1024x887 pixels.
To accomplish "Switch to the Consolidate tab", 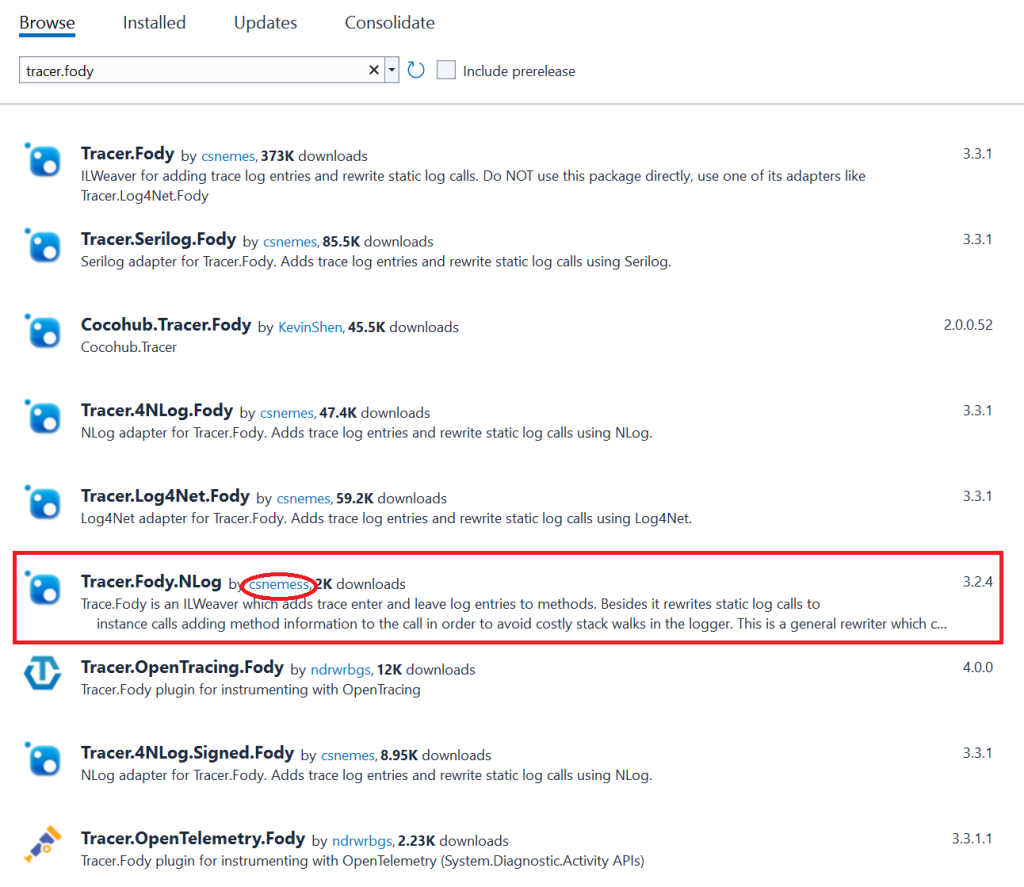I will point(389,22).
